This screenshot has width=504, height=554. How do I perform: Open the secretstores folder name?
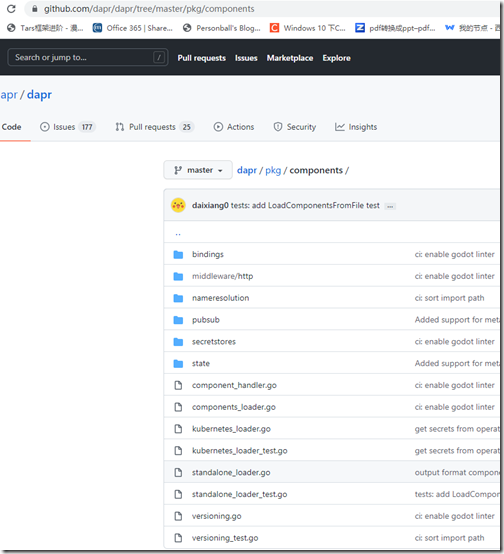point(214,342)
